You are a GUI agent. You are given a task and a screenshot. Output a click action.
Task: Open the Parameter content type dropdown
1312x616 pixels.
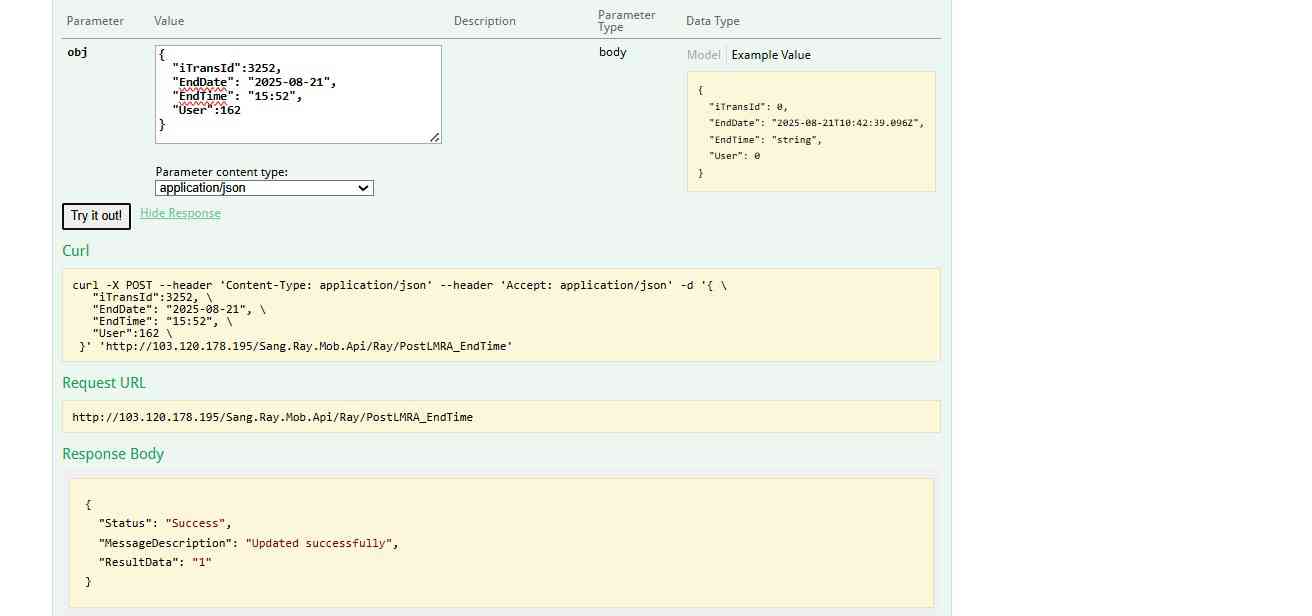(264, 188)
